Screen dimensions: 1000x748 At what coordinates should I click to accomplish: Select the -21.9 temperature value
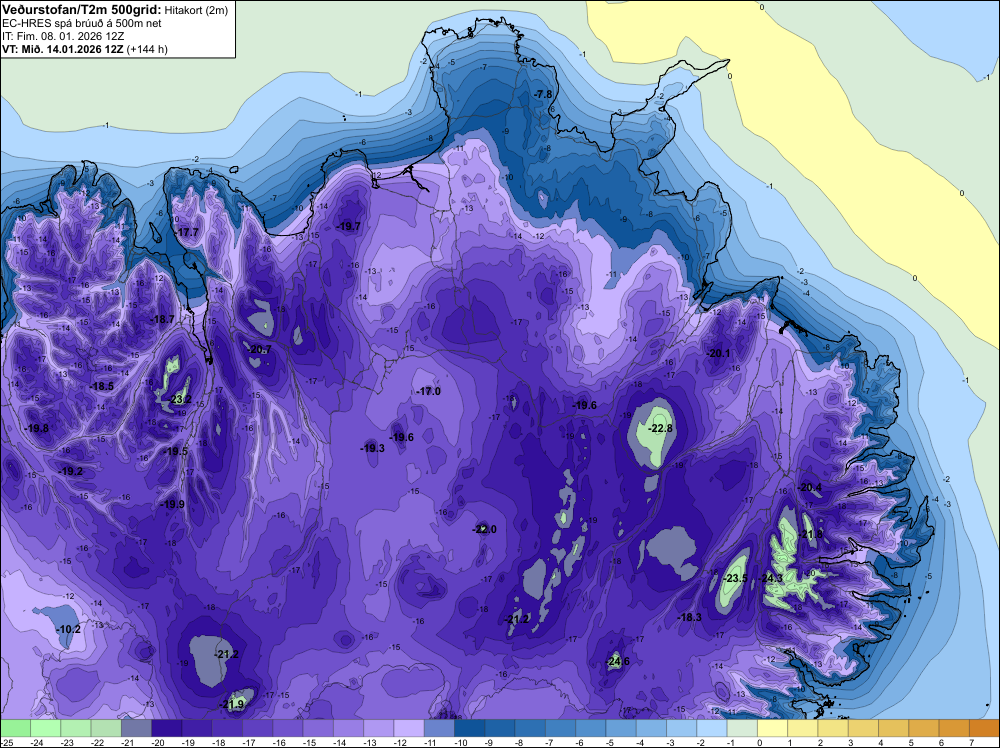(233, 704)
